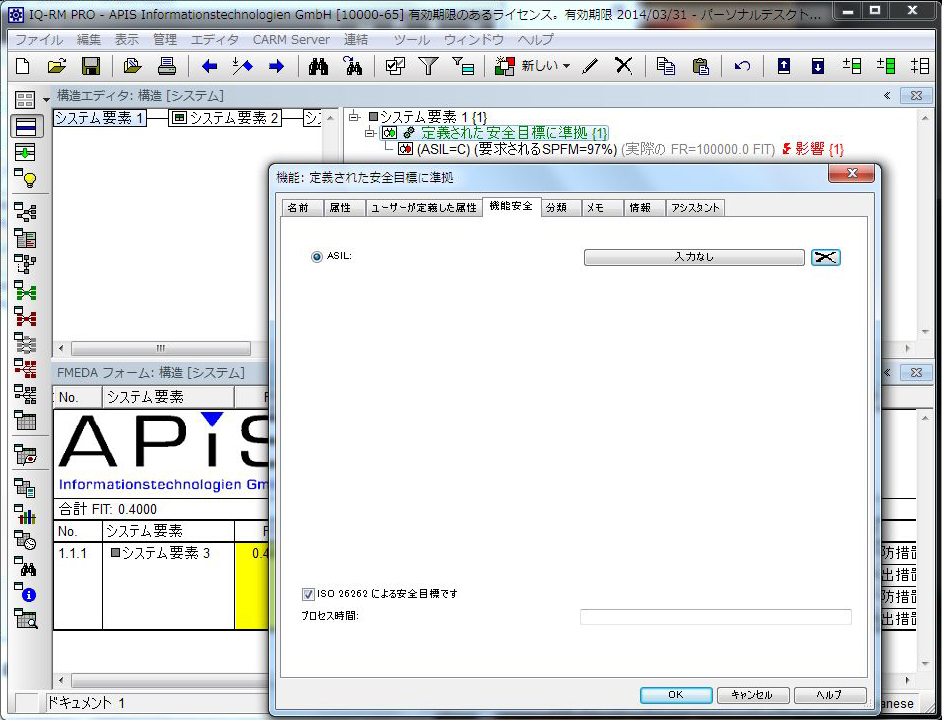
Task: Open the layout dropdown arrow atop the left sidebar
Action: point(46,99)
